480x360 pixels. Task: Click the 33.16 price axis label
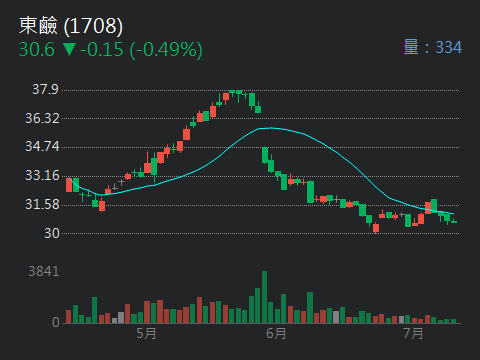point(42,175)
